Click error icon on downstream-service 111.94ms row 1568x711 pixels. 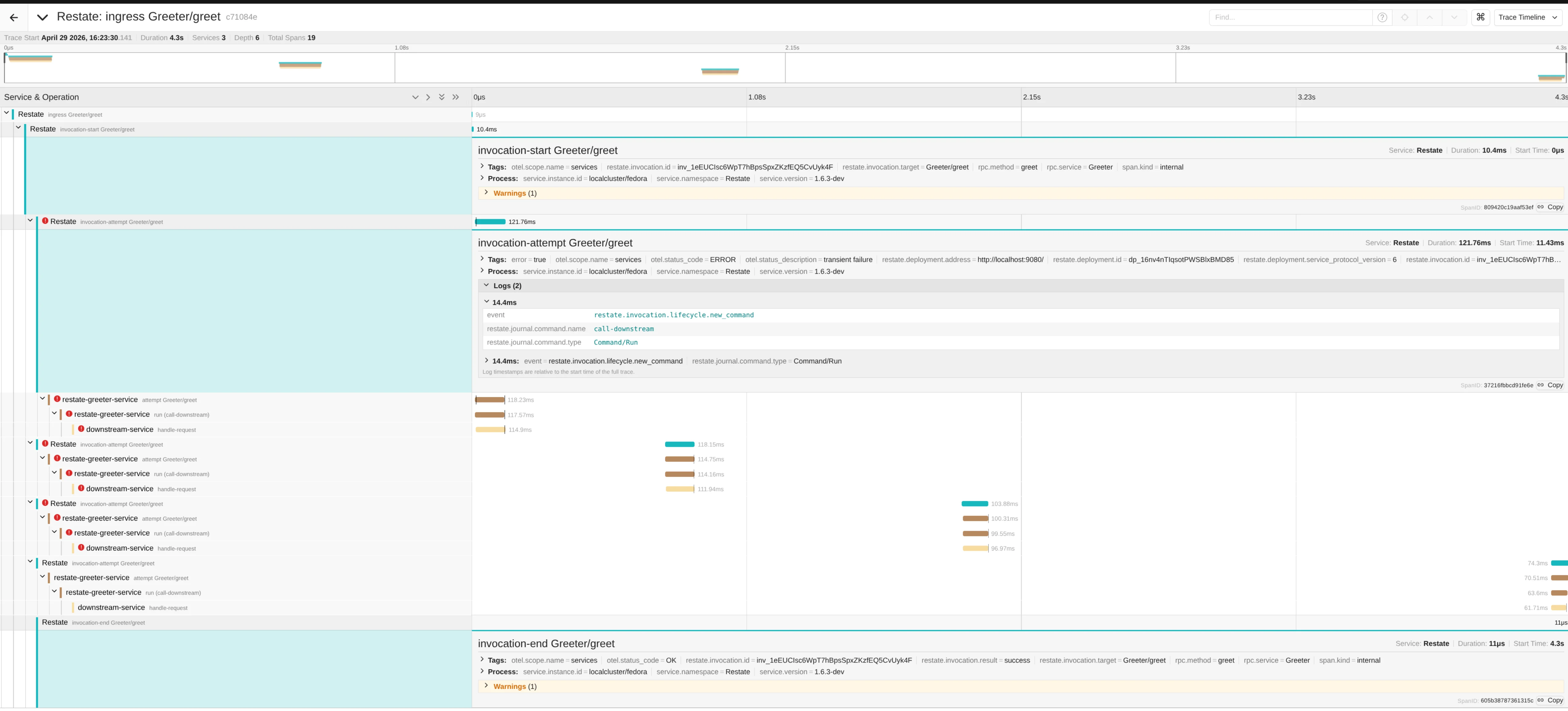(x=81, y=488)
